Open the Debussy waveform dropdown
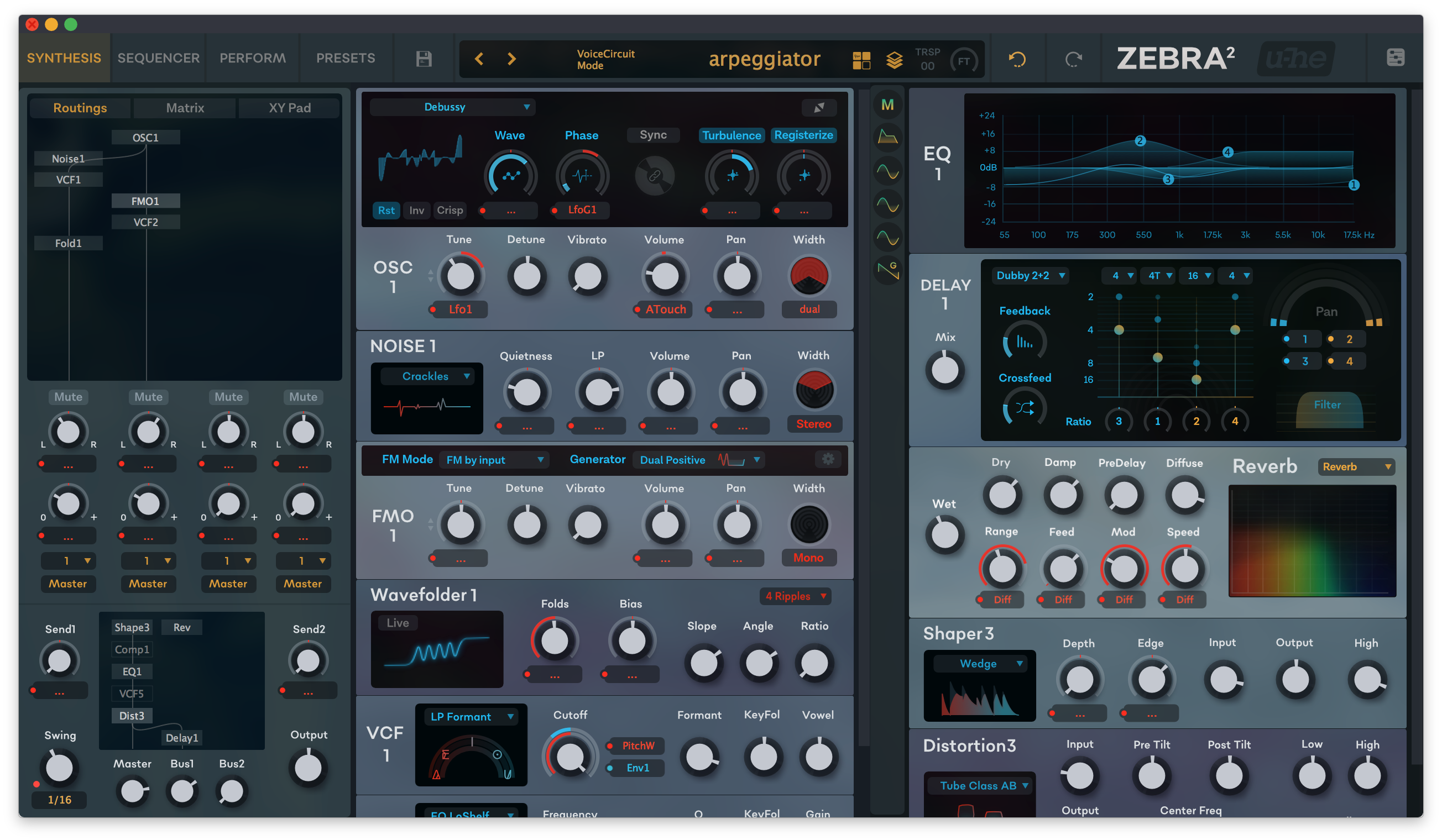1442x840 pixels. pyautogui.click(x=452, y=107)
